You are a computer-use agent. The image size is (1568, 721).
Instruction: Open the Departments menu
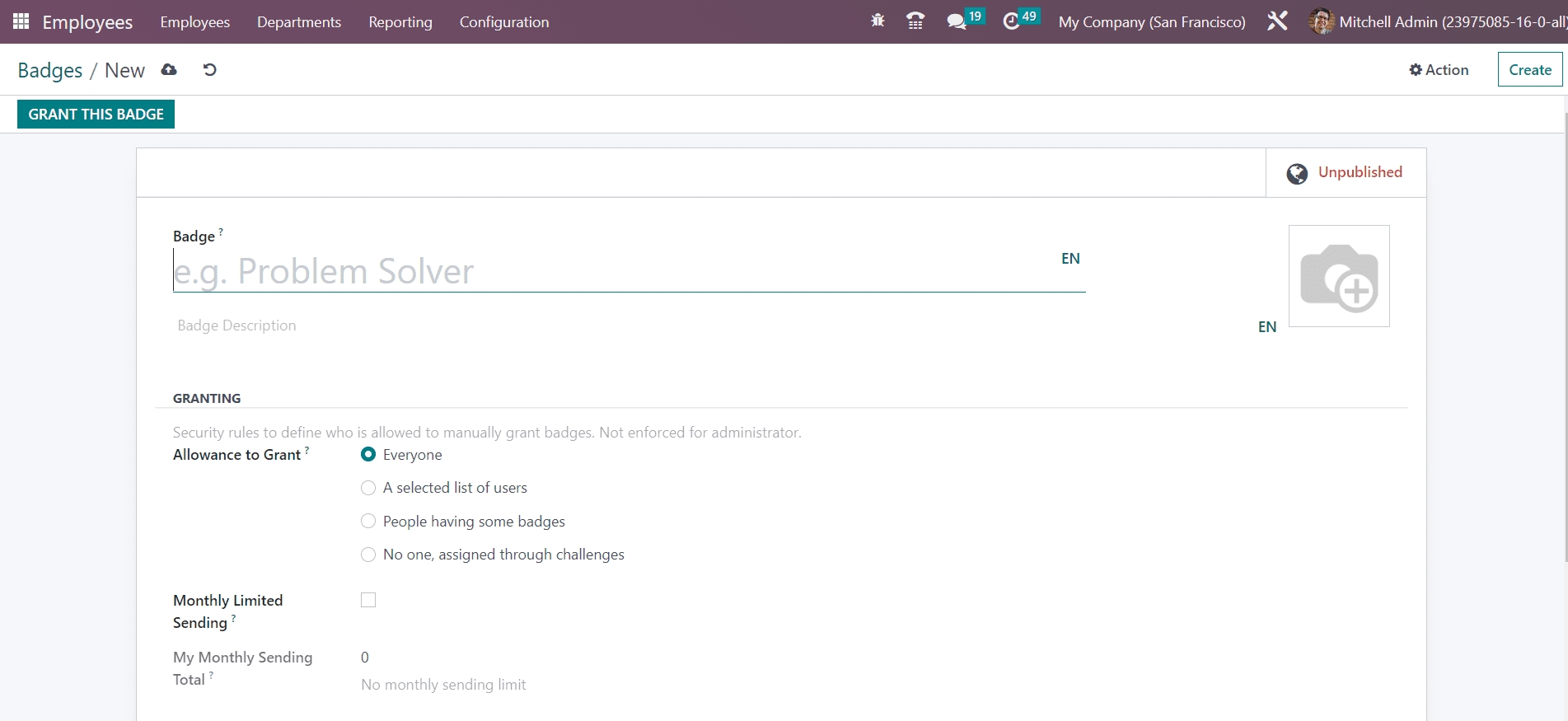point(298,22)
